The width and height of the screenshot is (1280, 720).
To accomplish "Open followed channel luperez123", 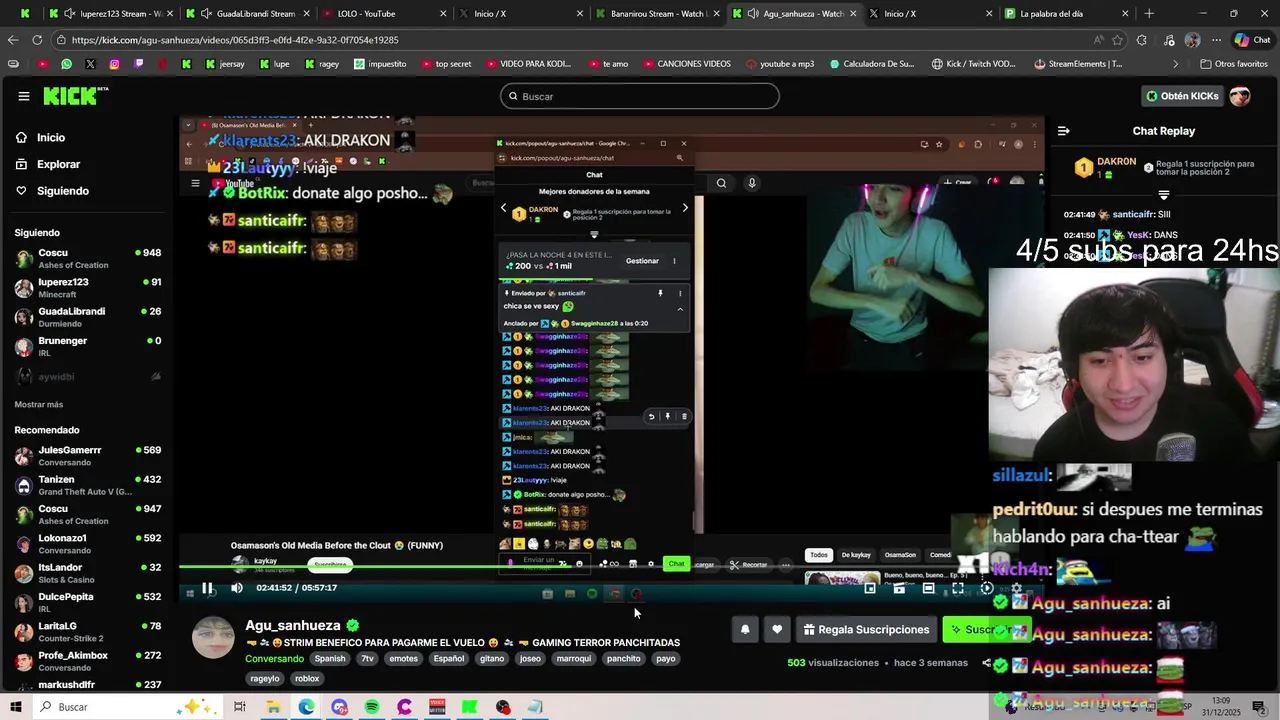I will coord(88,288).
